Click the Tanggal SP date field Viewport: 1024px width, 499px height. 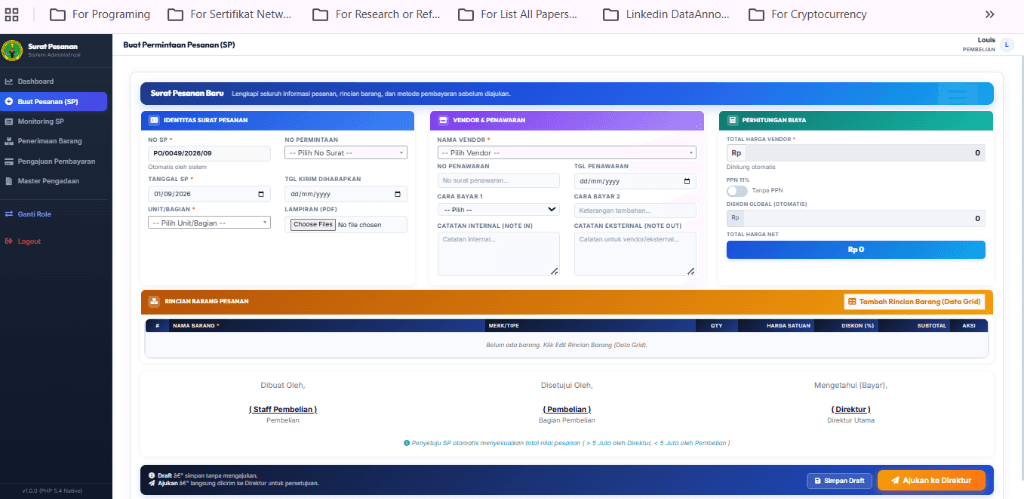(209, 194)
